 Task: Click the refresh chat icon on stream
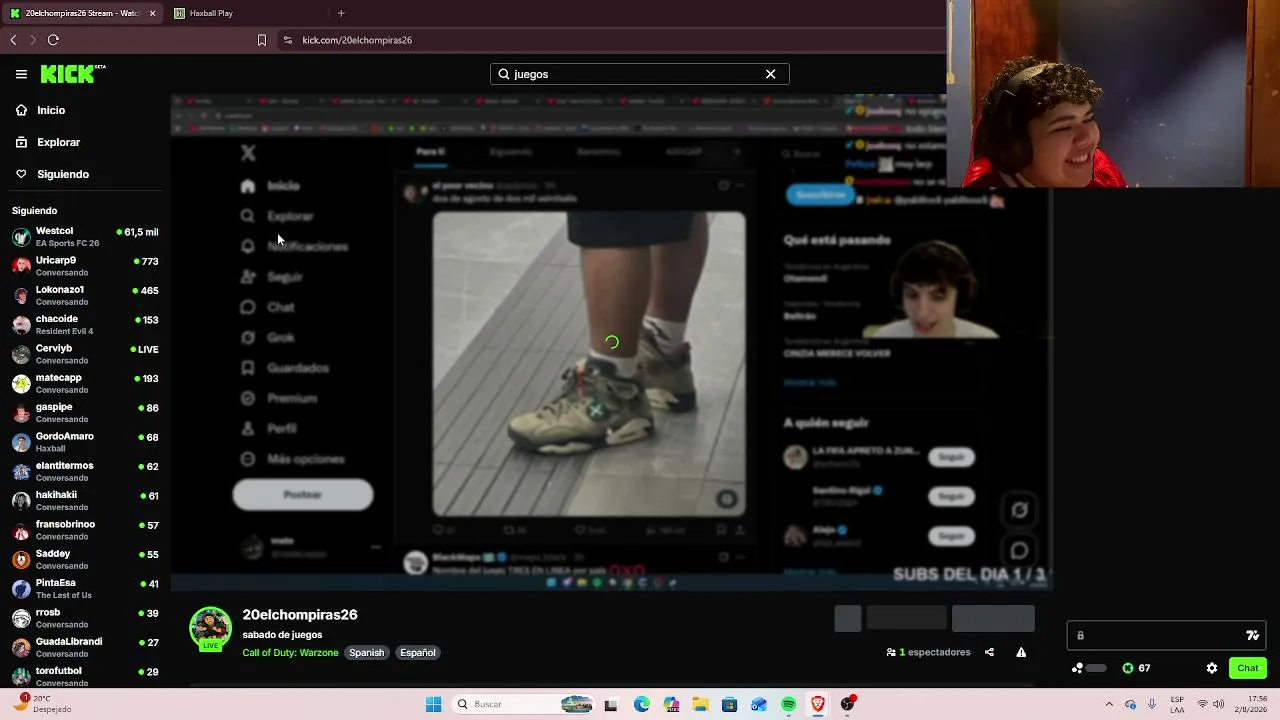click(1019, 510)
